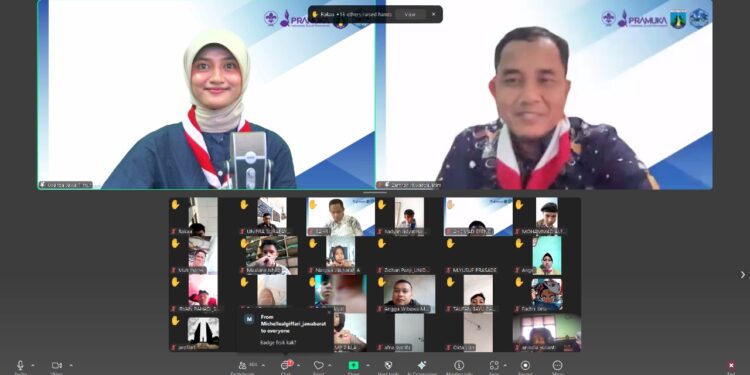
Task: Click raised hand icon on Angga Wibowo tile
Action: point(382,282)
